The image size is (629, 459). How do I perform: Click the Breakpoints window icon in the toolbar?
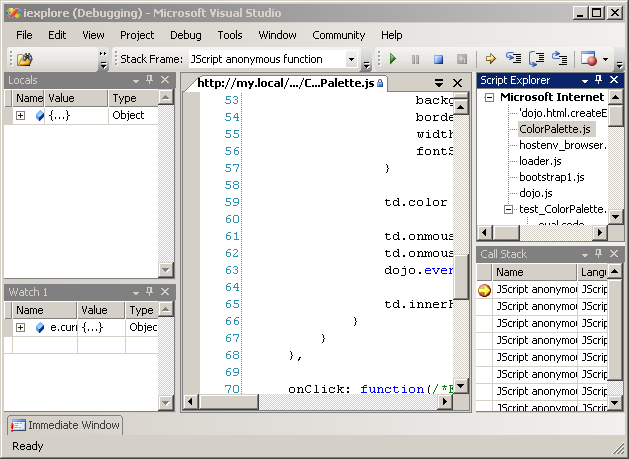coord(589,59)
